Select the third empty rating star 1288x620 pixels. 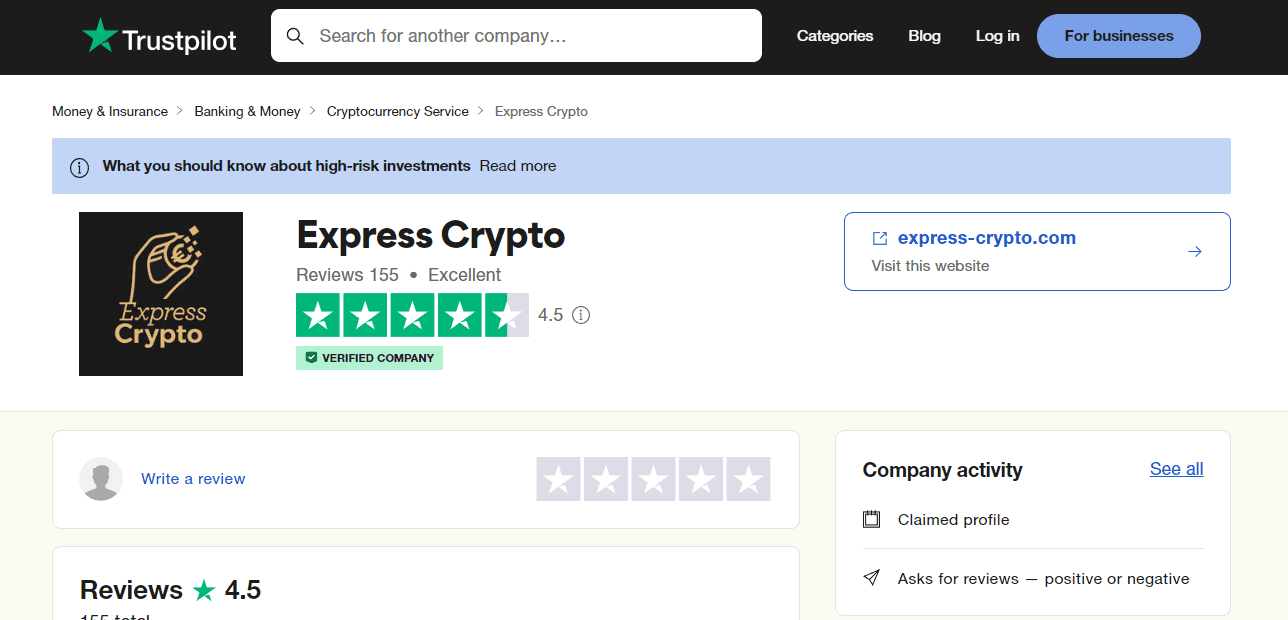[x=653, y=479]
